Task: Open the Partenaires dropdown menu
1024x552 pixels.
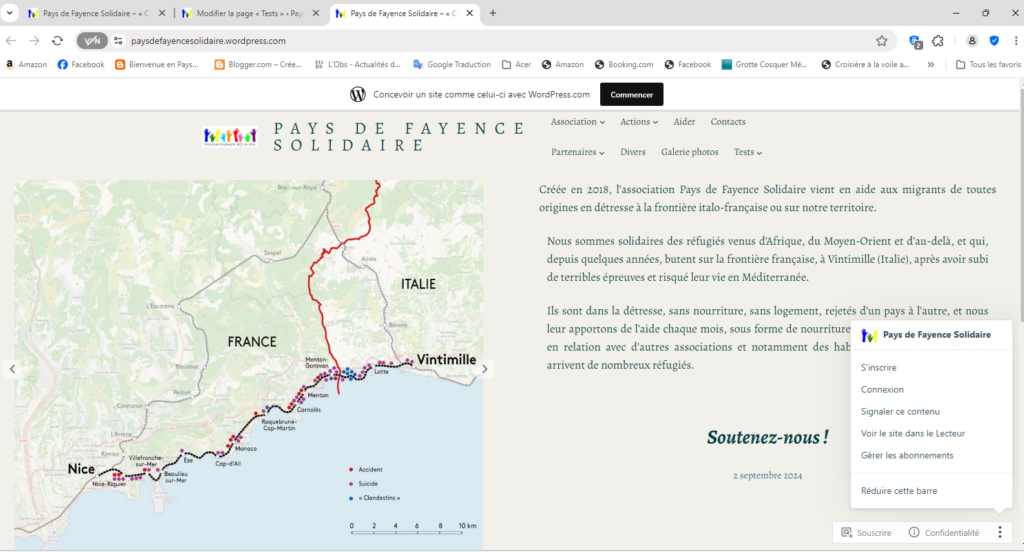Action: pos(578,153)
